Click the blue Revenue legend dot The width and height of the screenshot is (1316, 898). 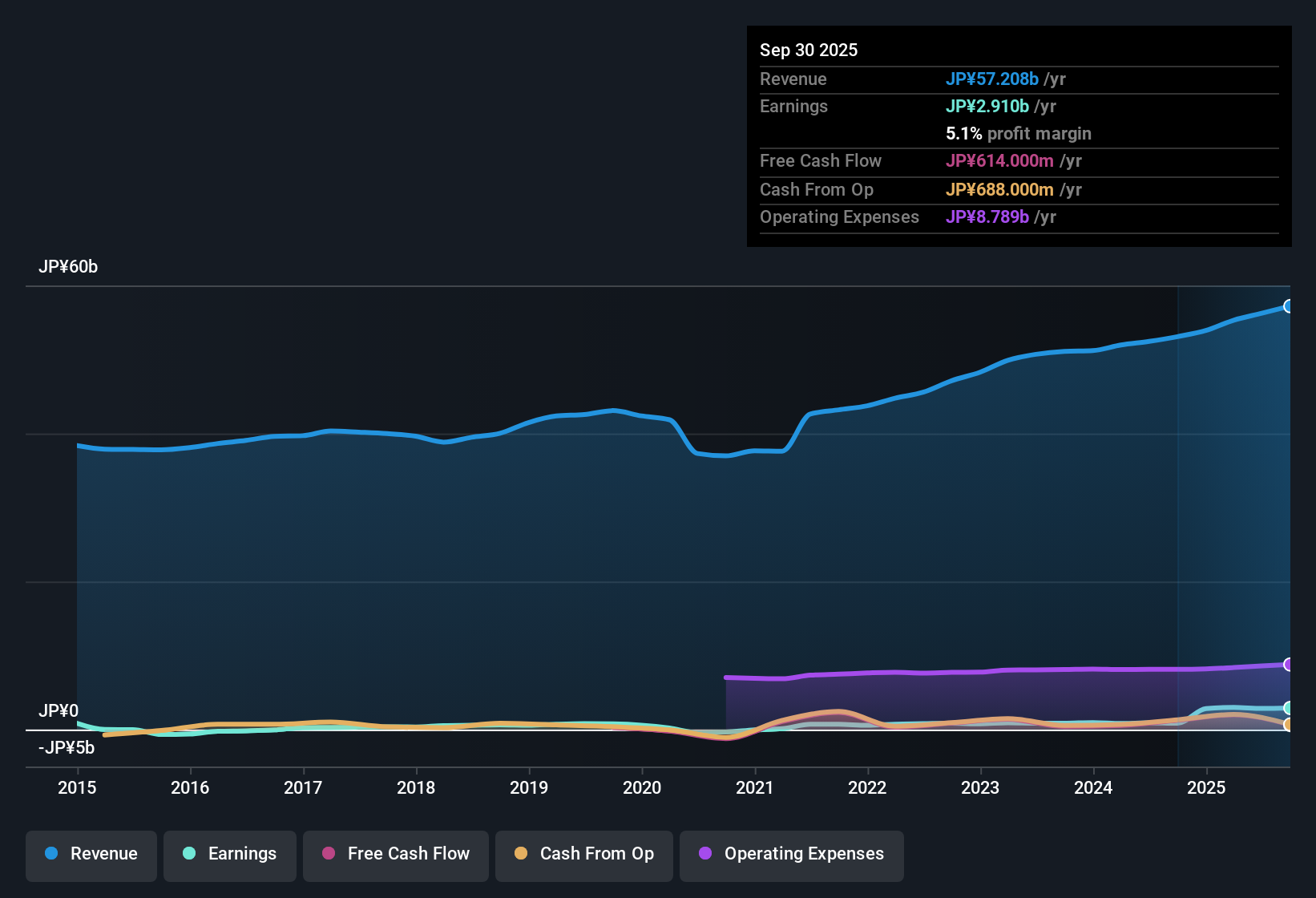(x=50, y=854)
